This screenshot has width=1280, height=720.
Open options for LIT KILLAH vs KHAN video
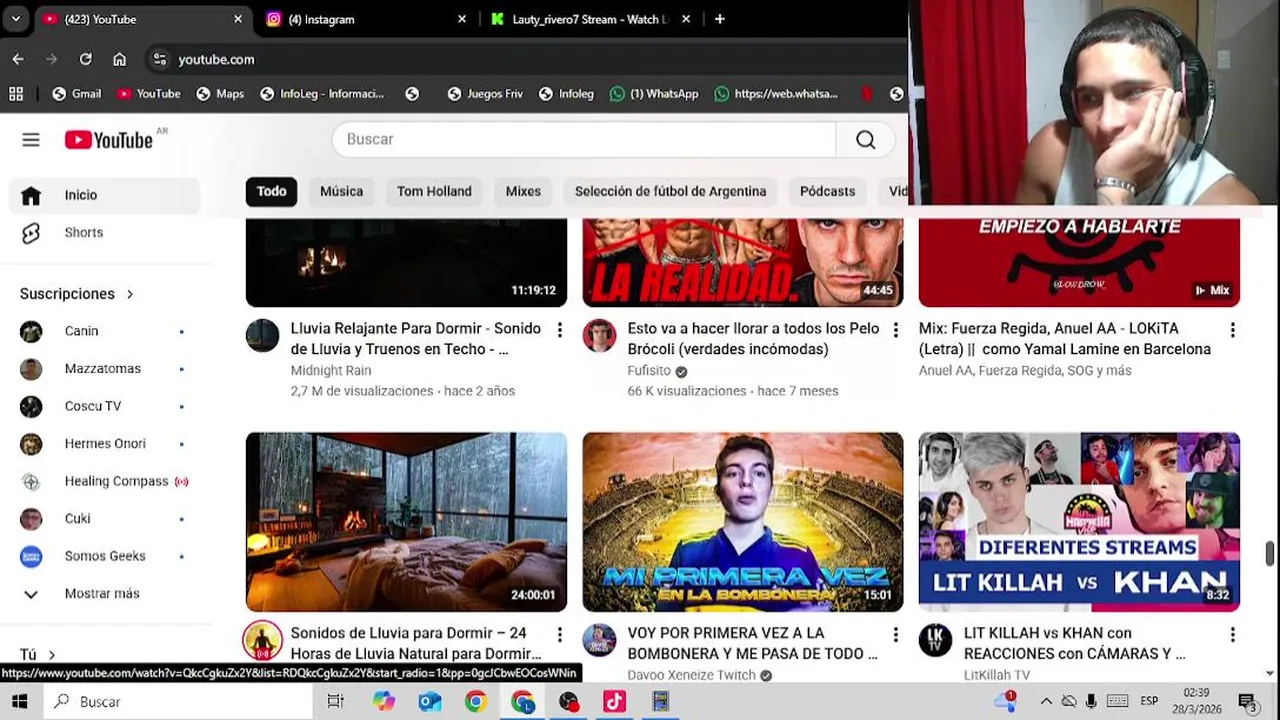tap(1233, 635)
